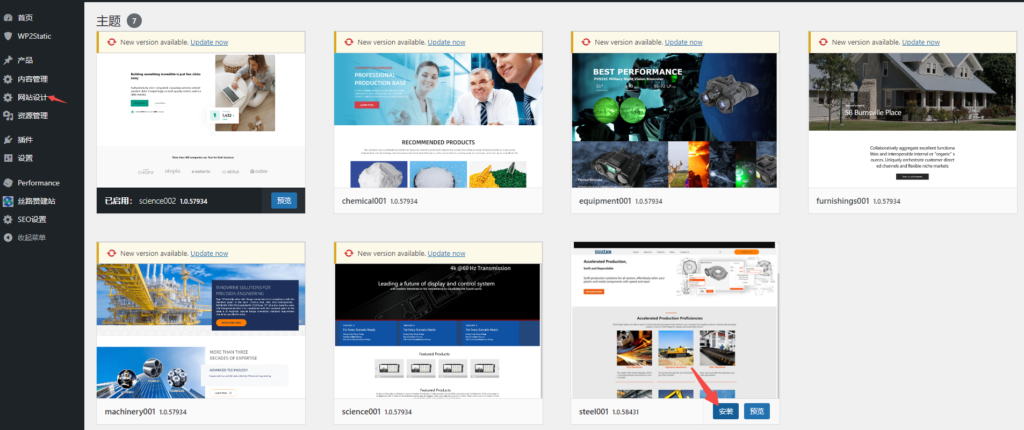Open the SEO设置 menu item
The width and height of the screenshot is (1024, 430).
31,219
